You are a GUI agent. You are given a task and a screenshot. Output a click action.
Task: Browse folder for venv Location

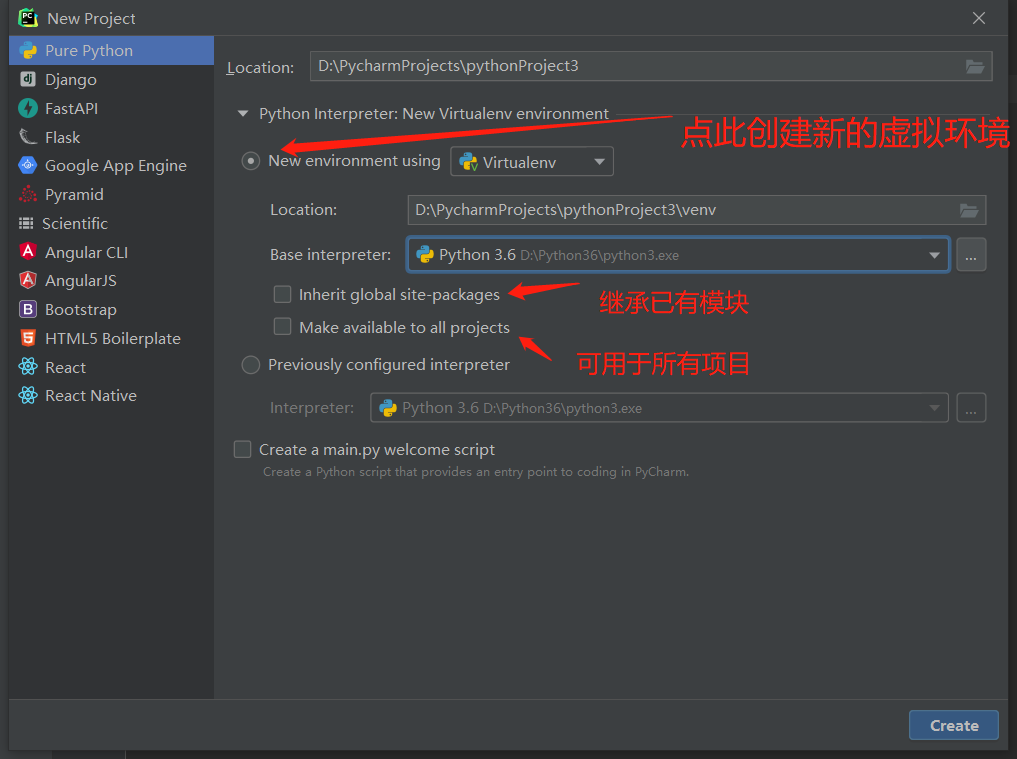pos(969,210)
